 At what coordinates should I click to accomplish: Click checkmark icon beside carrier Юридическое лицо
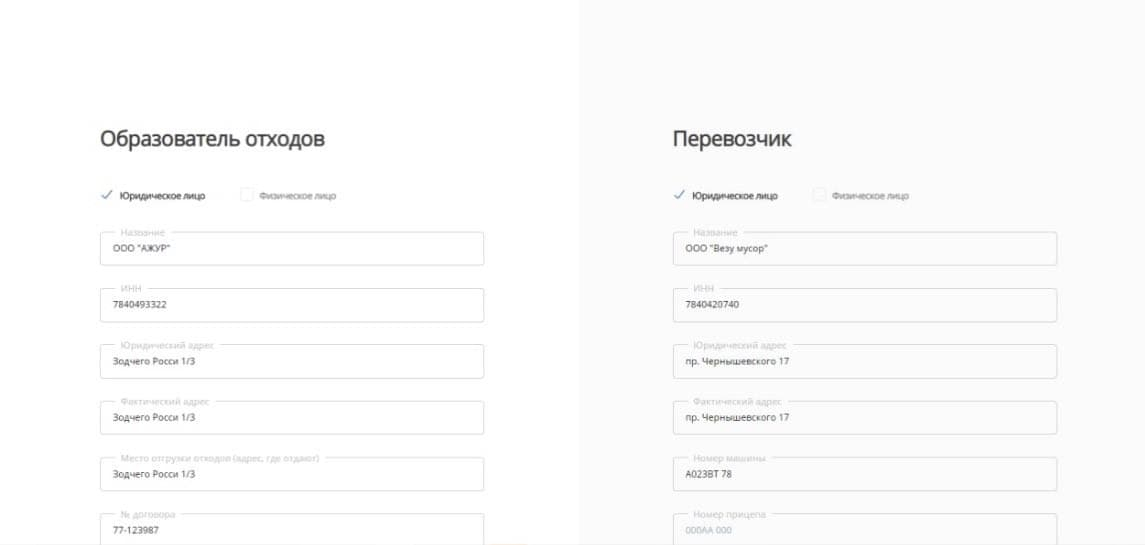(679, 195)
